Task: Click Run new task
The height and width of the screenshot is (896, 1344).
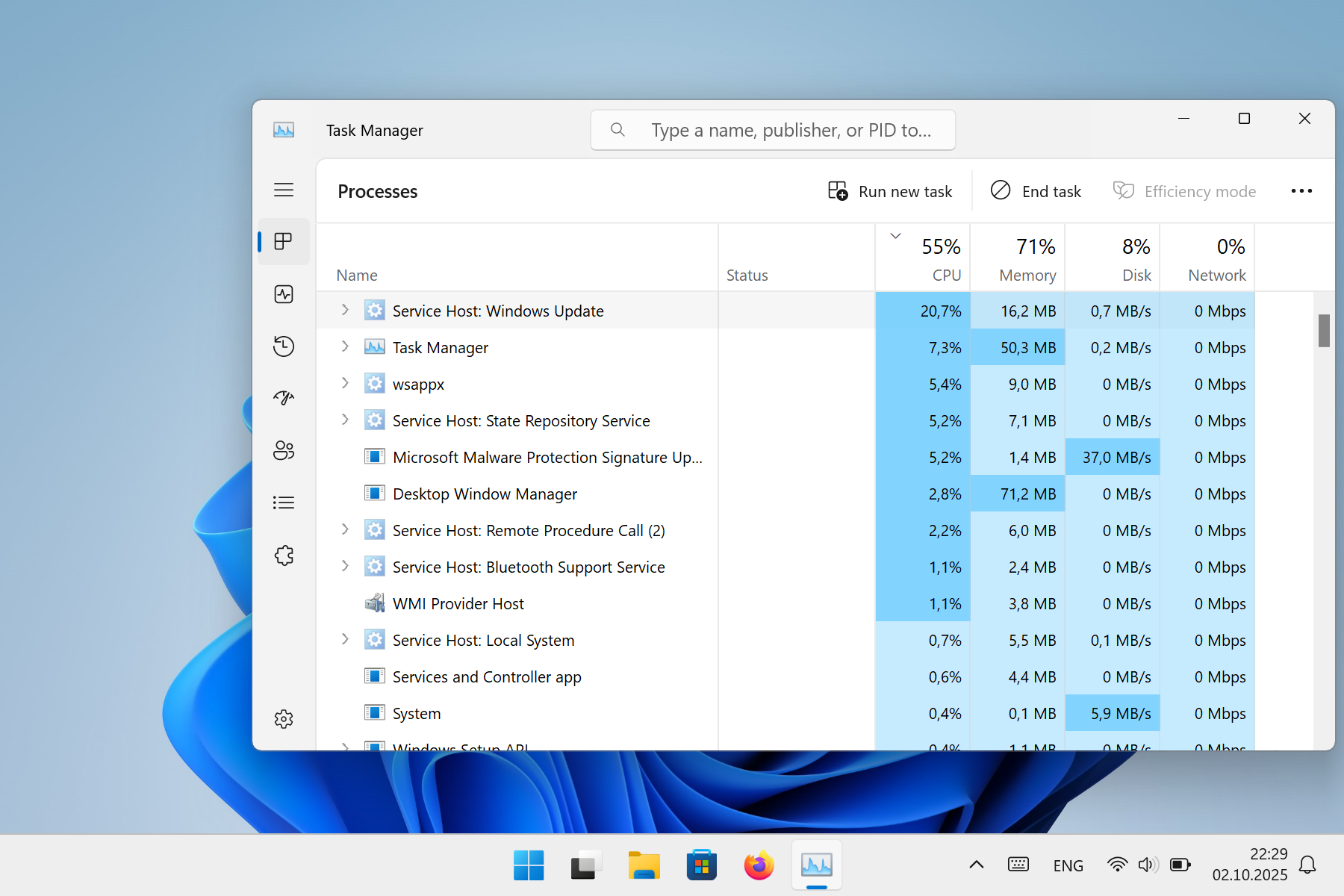Action: pos(890,191)
